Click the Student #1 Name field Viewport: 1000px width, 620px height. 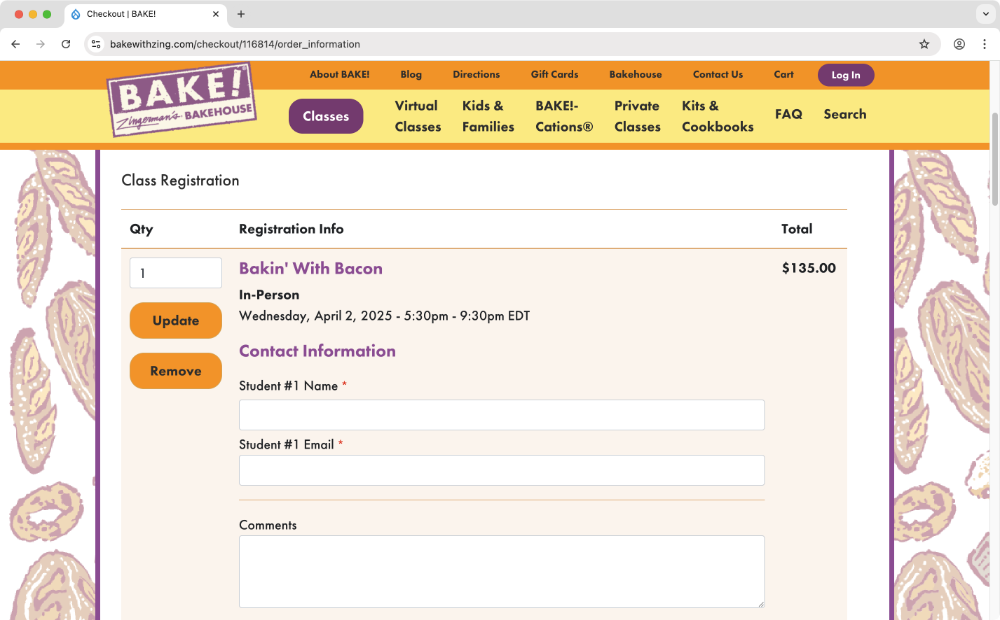tap(501, 414)
